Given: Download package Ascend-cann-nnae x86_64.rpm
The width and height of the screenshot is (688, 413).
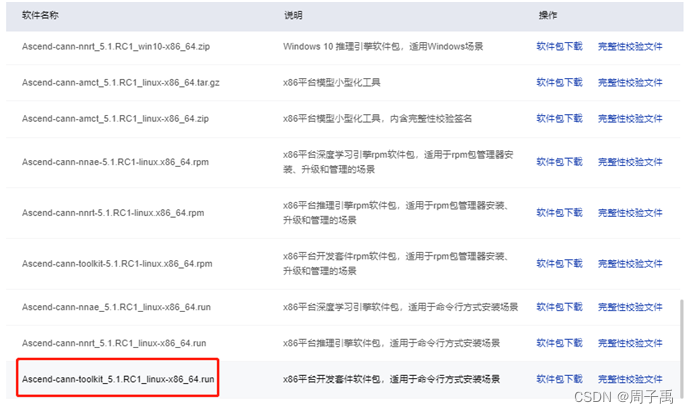Looking at the screenshot, I should [x=559, y=162].
